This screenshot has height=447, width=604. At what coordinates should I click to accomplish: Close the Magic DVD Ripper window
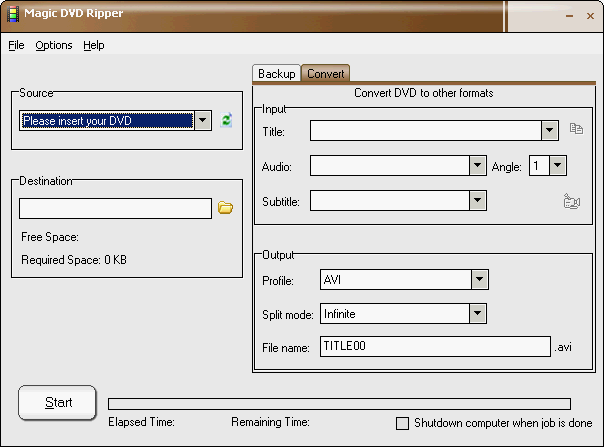[590, 16]
